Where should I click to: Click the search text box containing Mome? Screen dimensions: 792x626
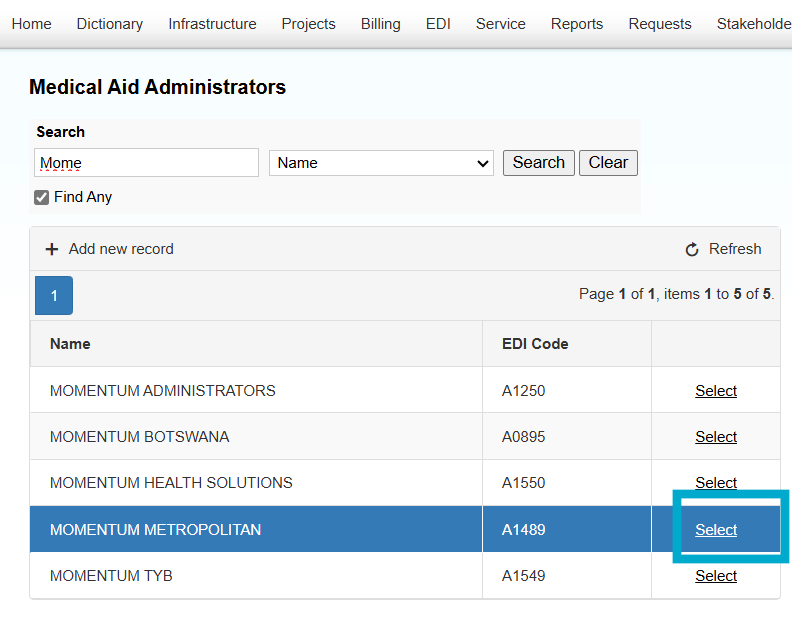point(146,163)
